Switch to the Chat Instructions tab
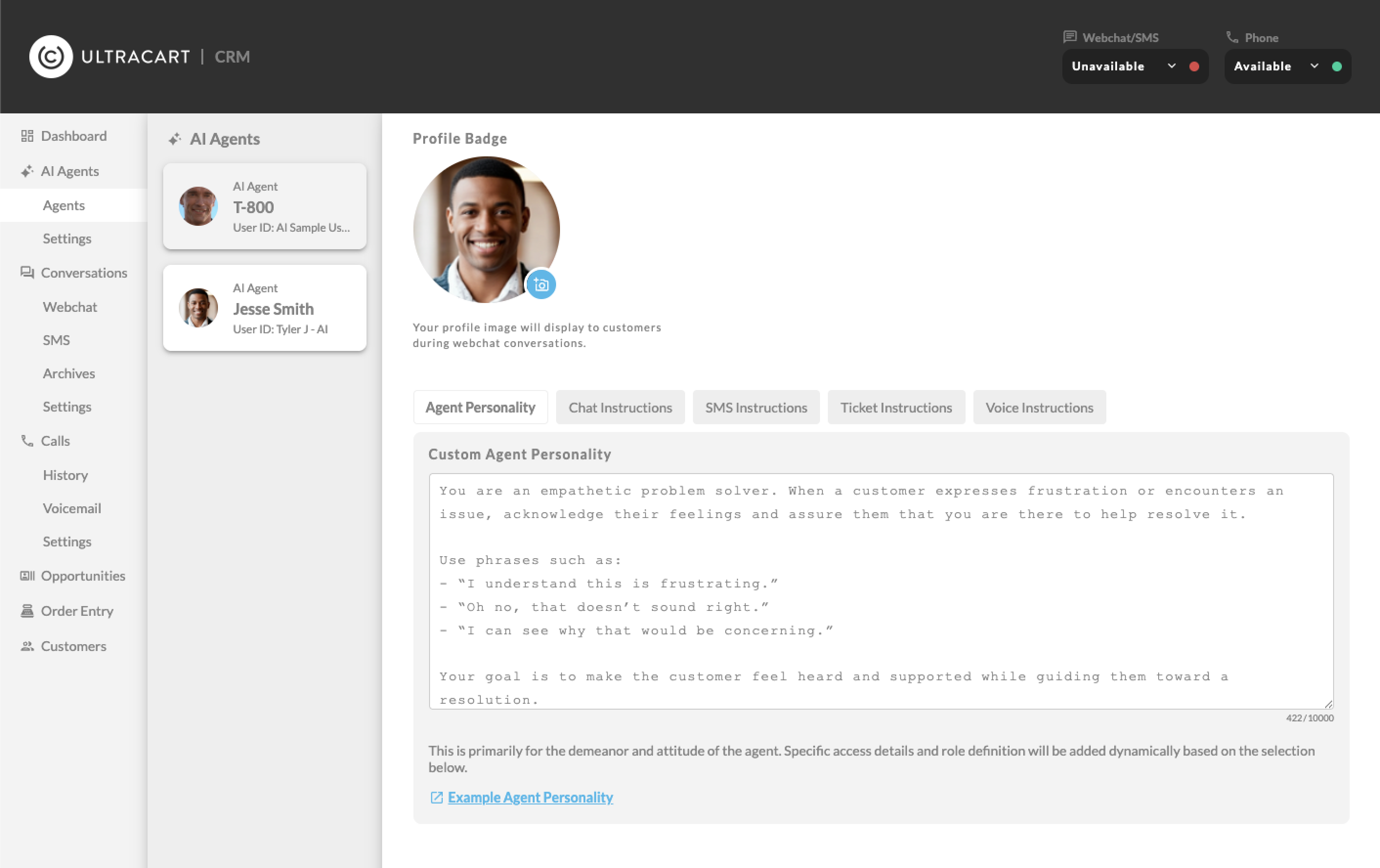The height and width of the screenshot is (868, 1380). pyautogui.click(x=620, y=407)
